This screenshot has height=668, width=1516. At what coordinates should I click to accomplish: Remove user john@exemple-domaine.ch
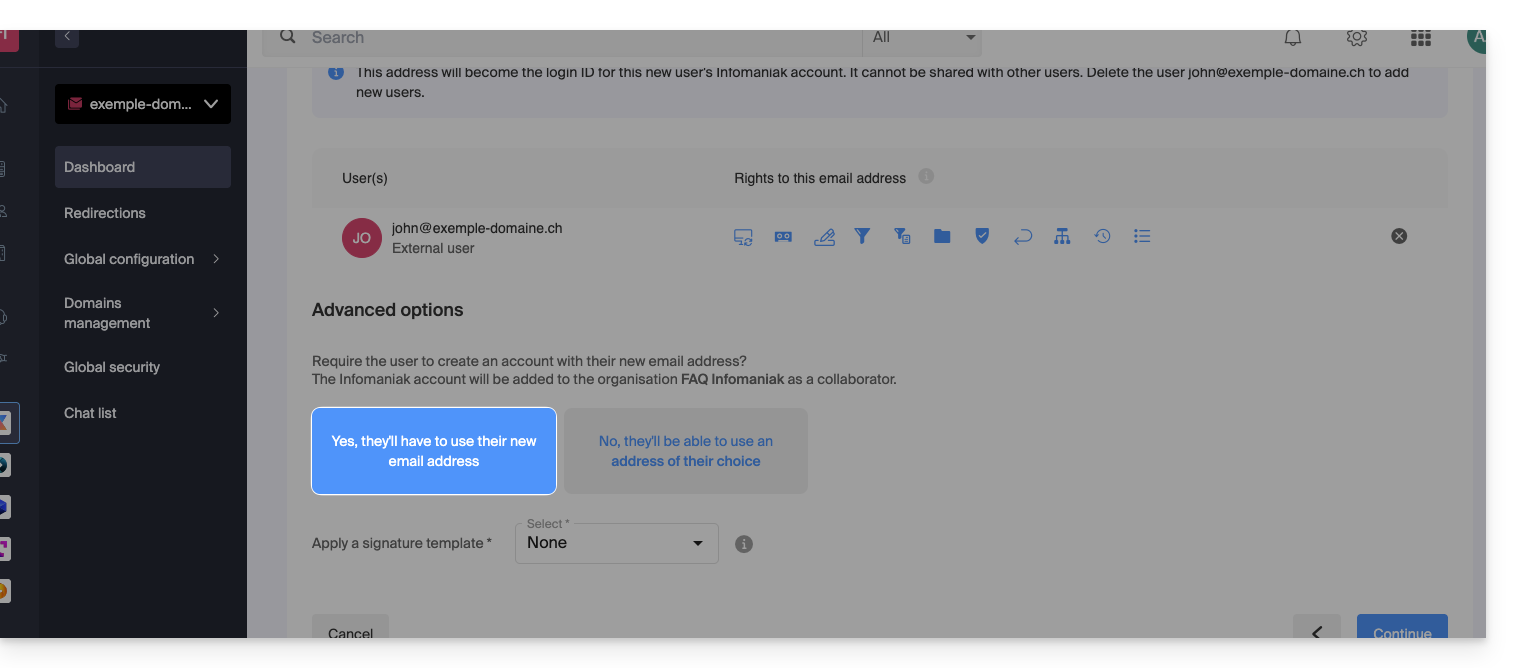click(1399, 236)
